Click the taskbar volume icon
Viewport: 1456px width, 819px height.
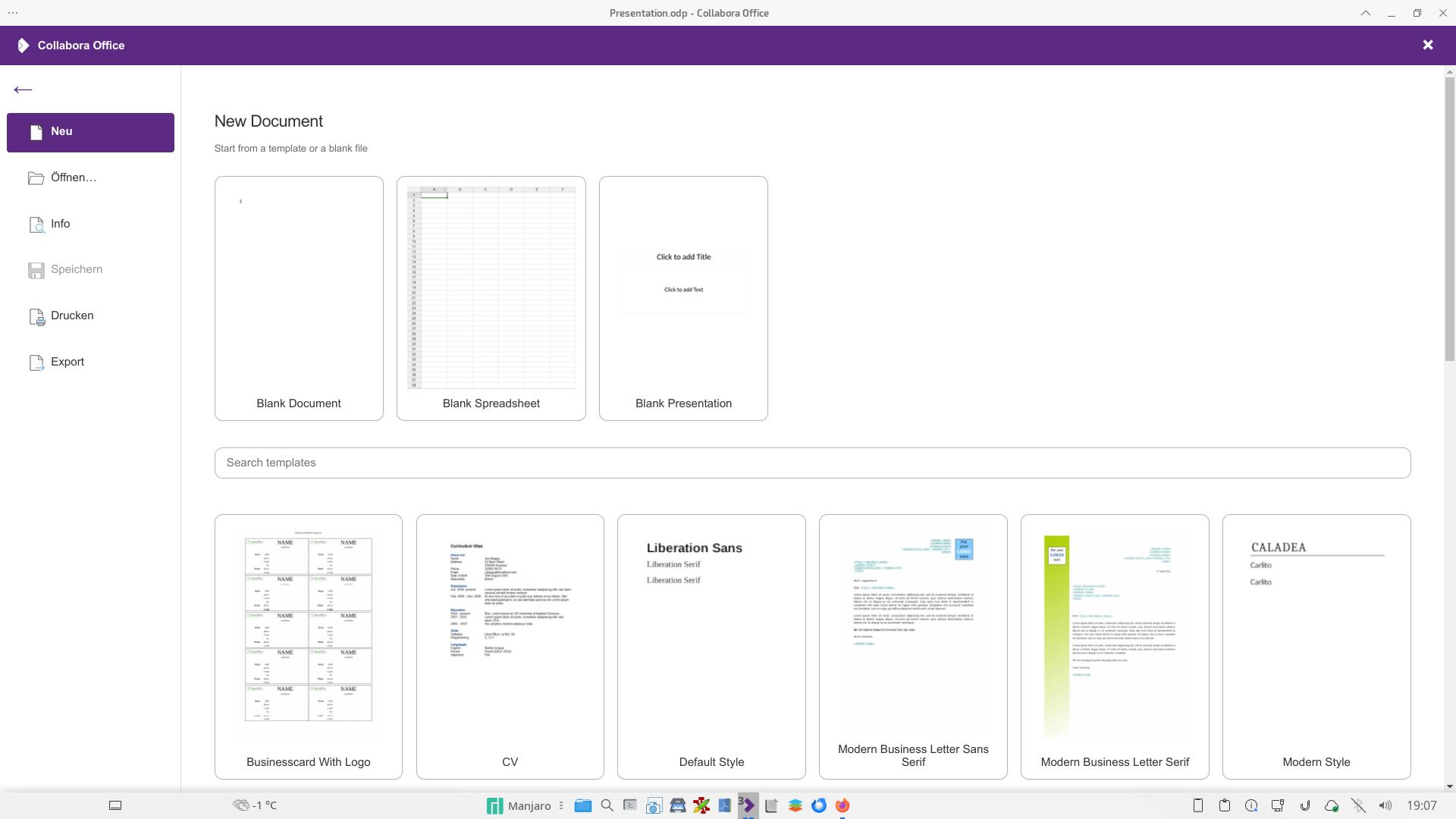1385,805
